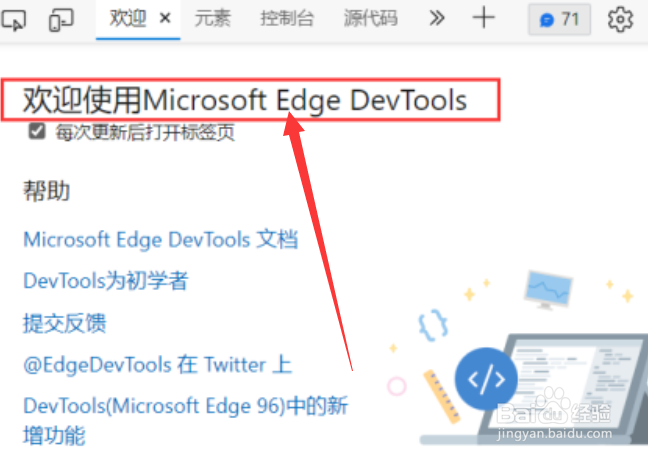Image resolution: width=648 pixels, height=456 pixels.
Task: Open DevTools为初学者 link
Action: [106, 281]
